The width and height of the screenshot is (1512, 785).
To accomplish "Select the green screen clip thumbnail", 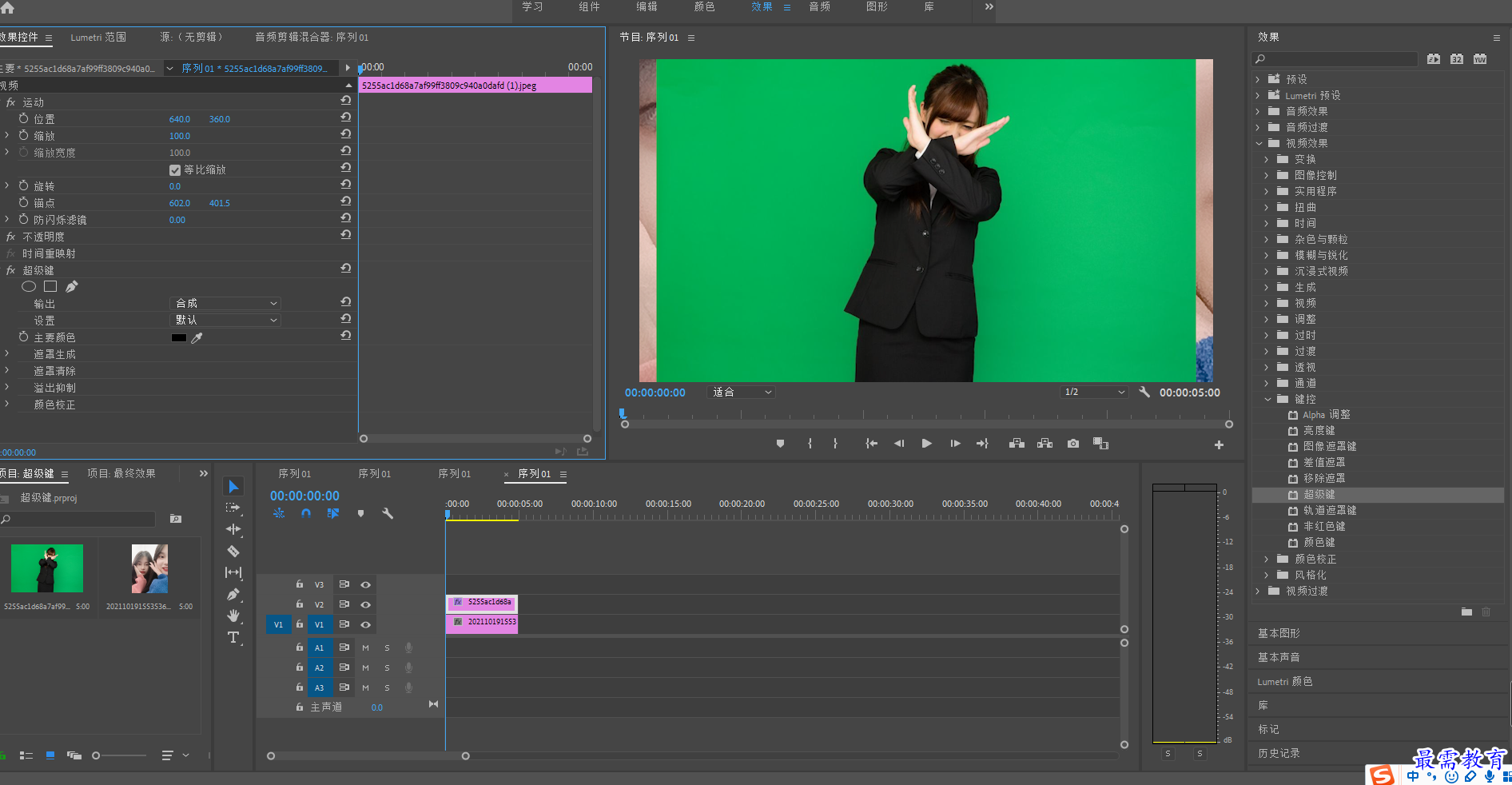I will point(47,568).
